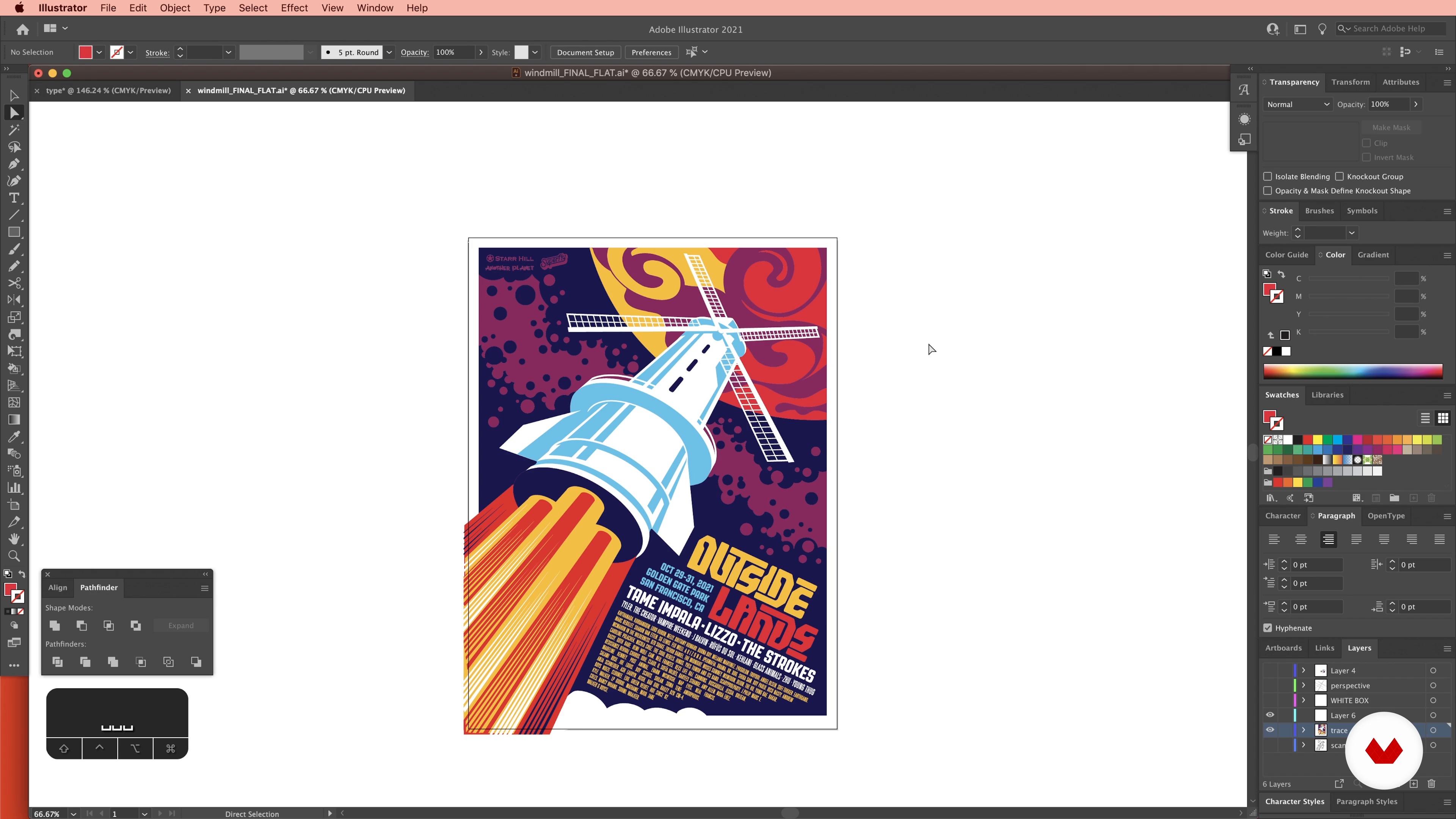Viewport: 1456px width, 819px height.
Task: Align paragraph text center
Action: click(1301, 540)
